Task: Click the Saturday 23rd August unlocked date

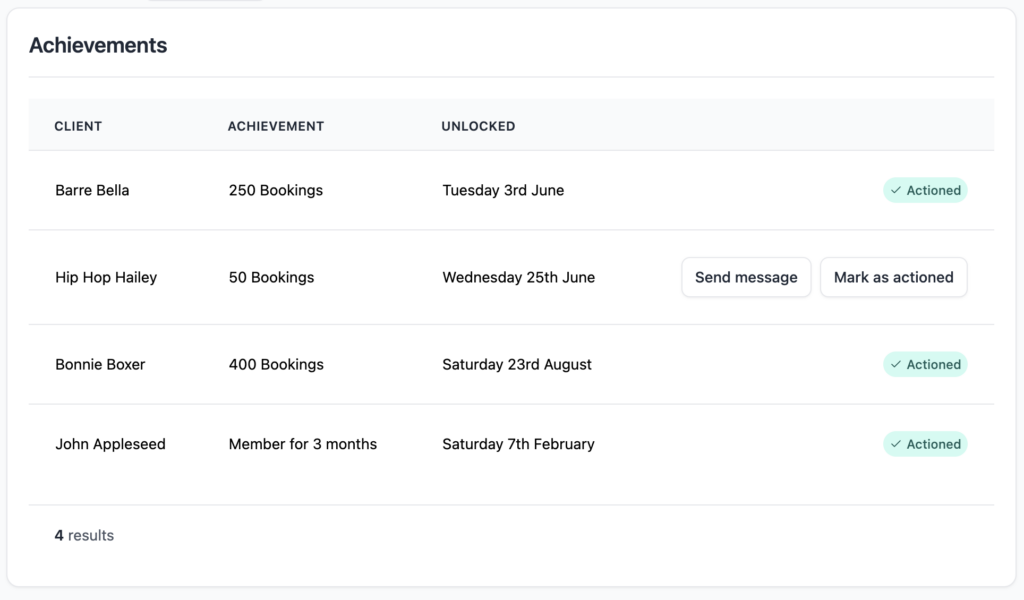Action: pyautogui.click(x=517, y=365)
